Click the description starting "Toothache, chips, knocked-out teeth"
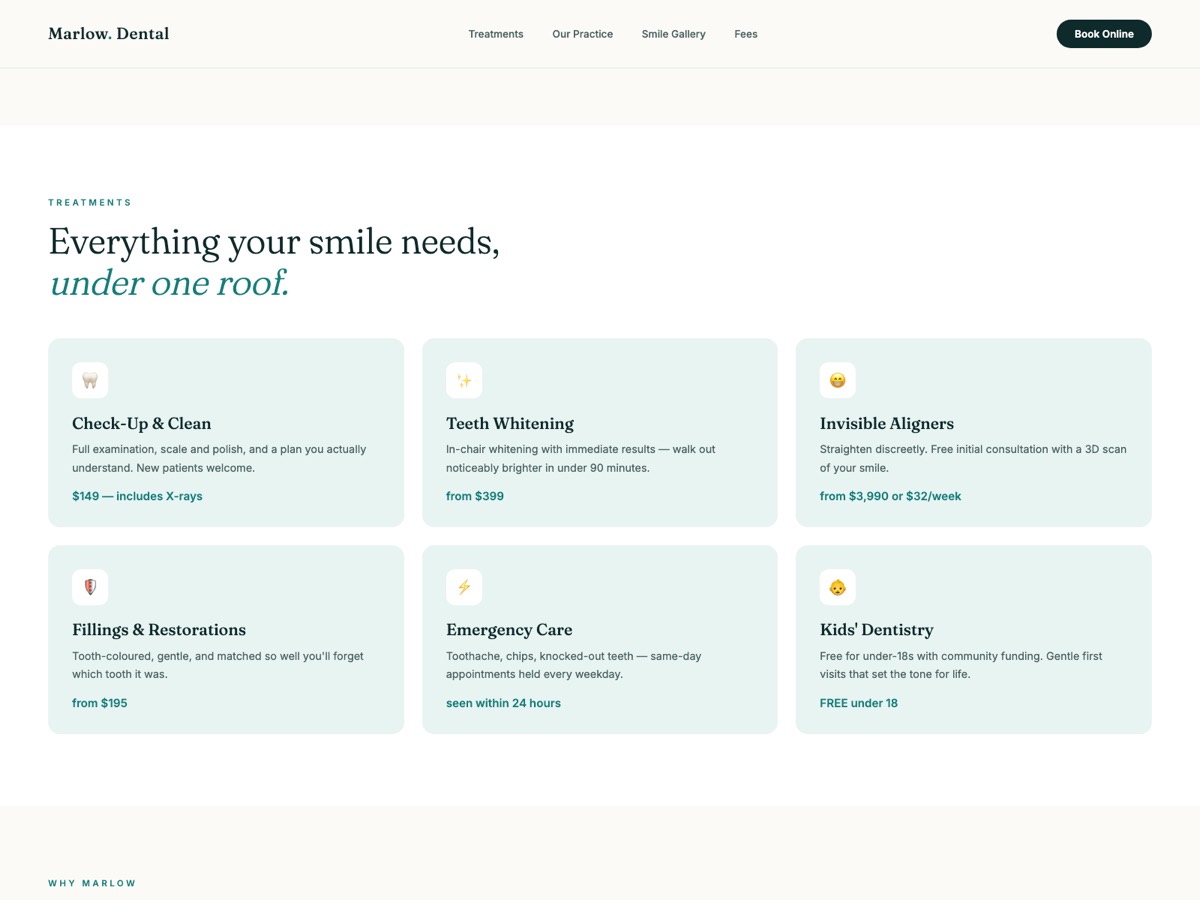 [574, 666]
